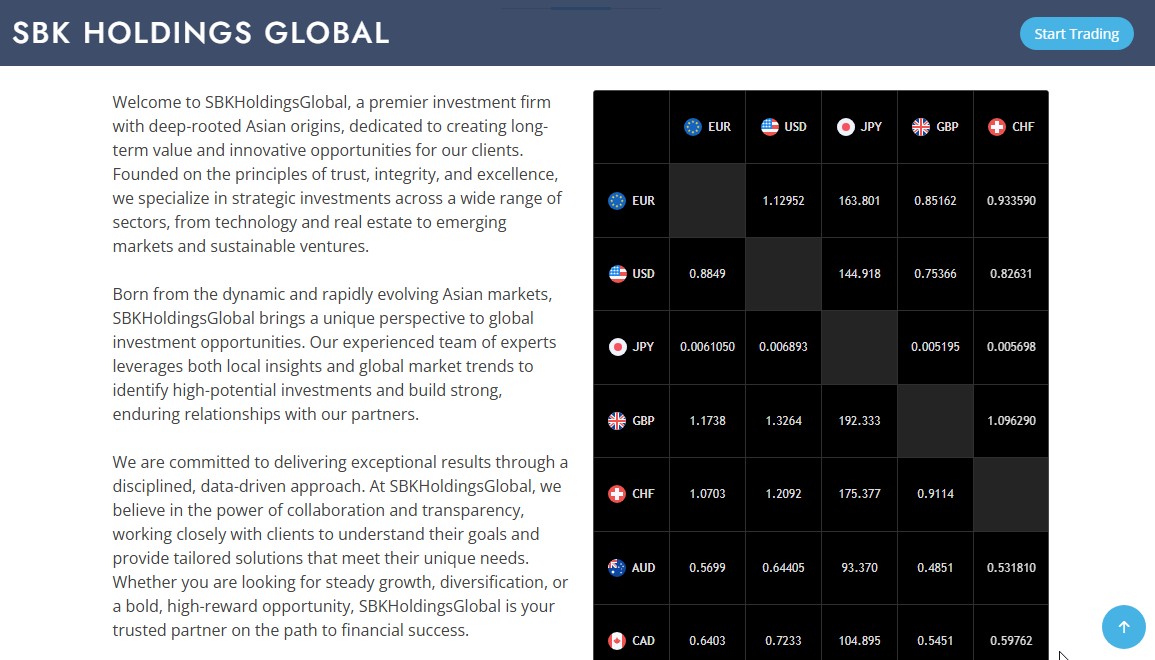
Task: Click the USD flag icon in header row
Action: [769, 127]
